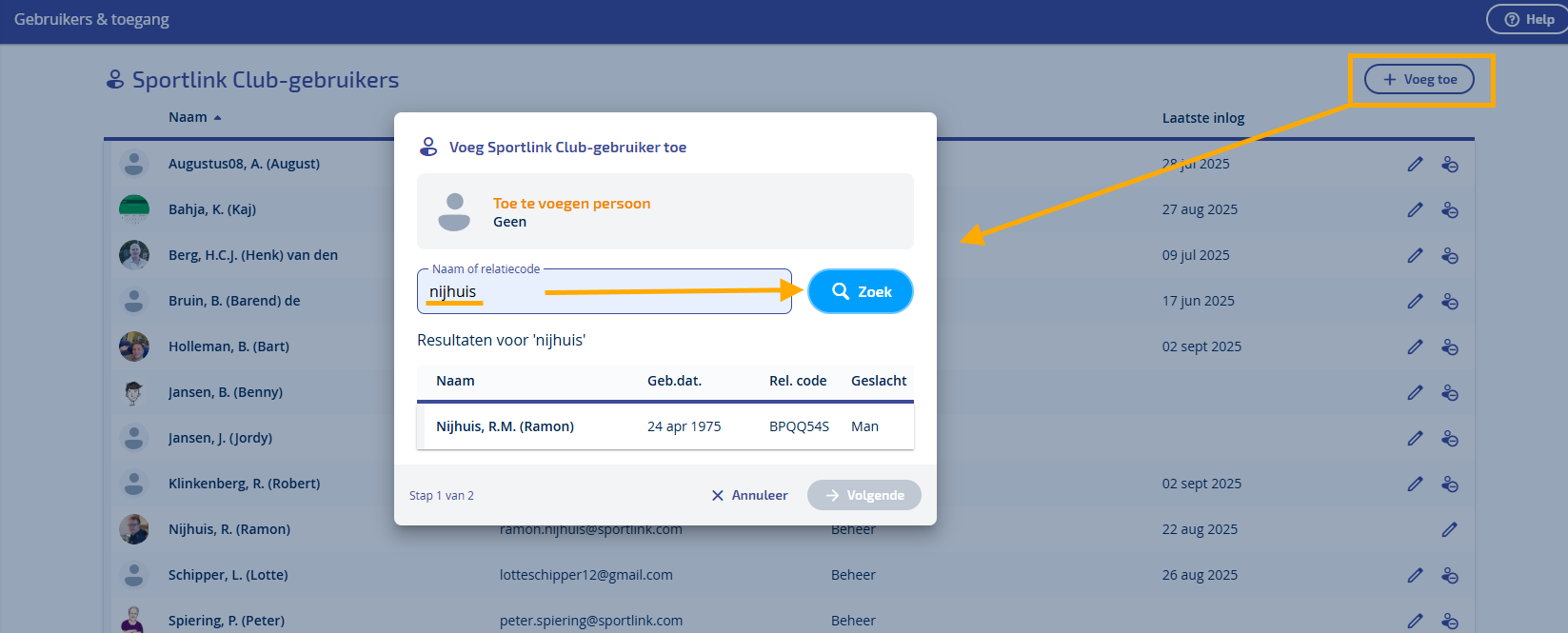
Task: Edit user Nijhuis, R. (Ramon) pencil icon
Action: [1450, 529]
